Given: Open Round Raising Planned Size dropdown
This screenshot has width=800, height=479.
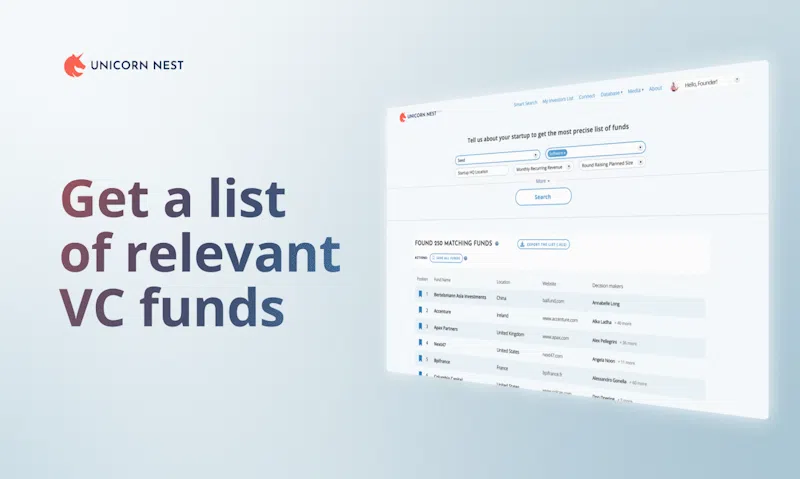Looking at the screenshot, I should [611, 164].
